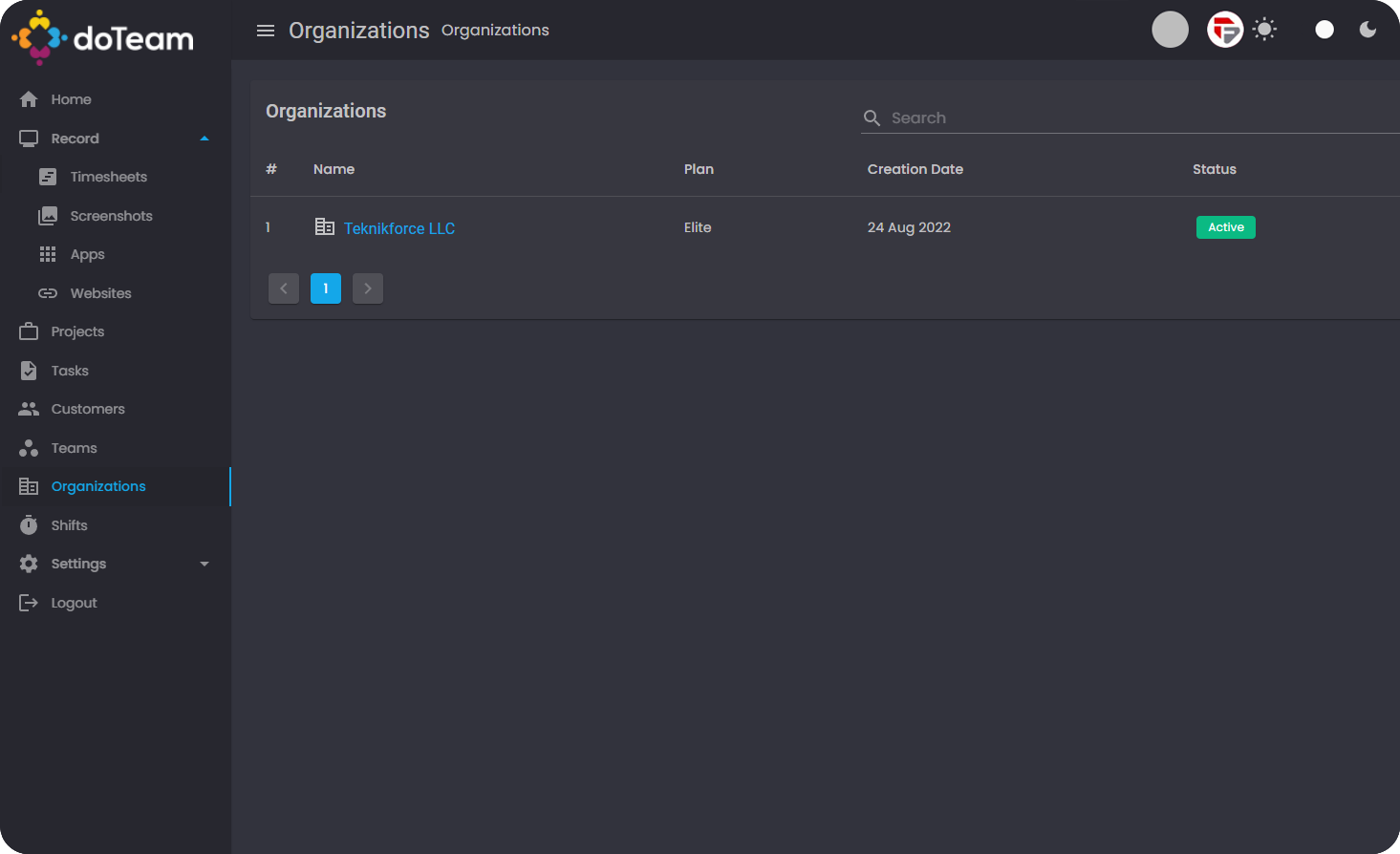Click the Teknikforce organization logo avatar
The image size is (1400, 854).
pyautogui.click(x=1224, y=30)
